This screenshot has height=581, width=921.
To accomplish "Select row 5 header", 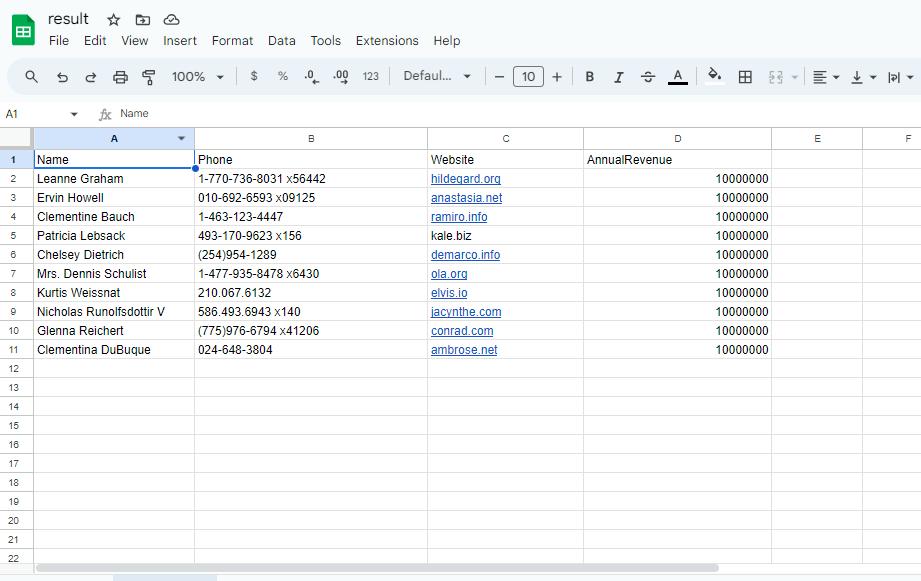I will [16, 236].
